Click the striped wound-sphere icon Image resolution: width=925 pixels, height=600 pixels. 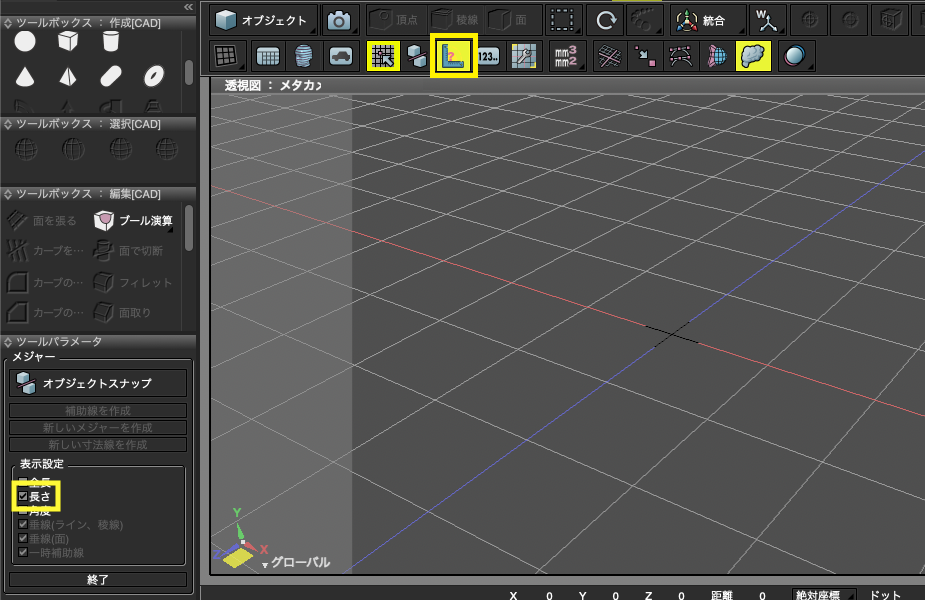pyautogui.click(x=304, y=57)
